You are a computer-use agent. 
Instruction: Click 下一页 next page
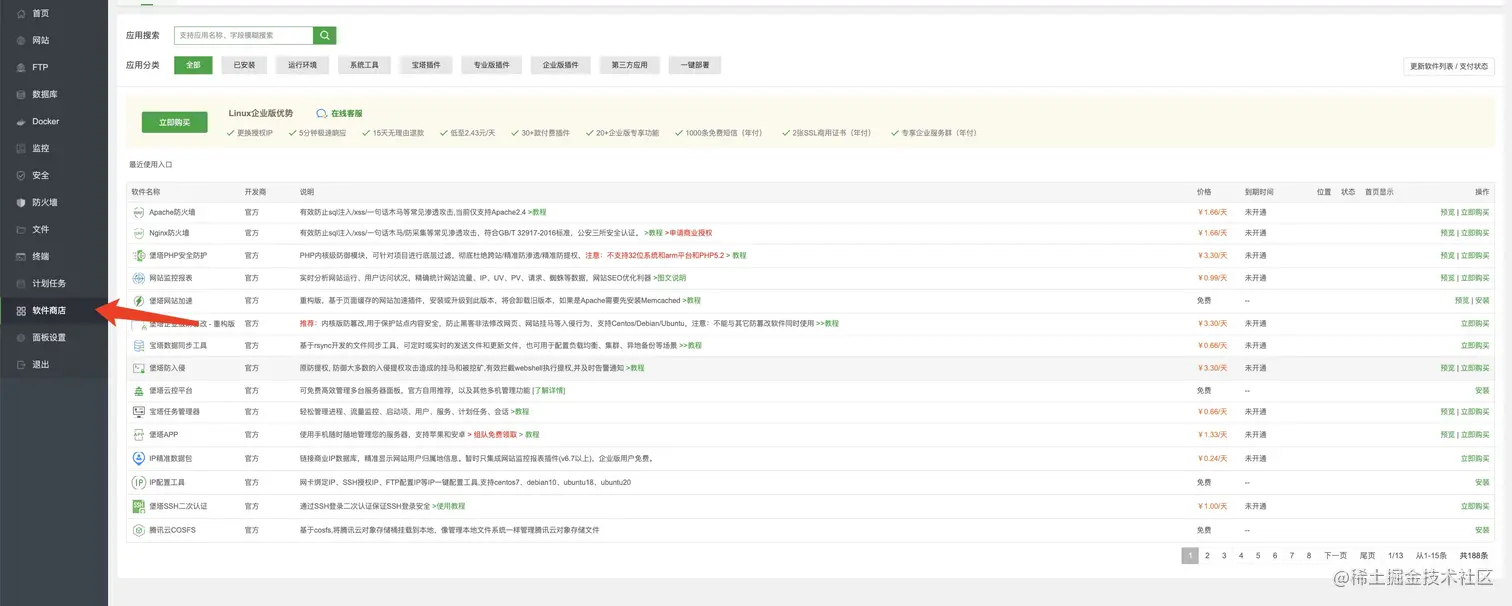(1335, 555)
